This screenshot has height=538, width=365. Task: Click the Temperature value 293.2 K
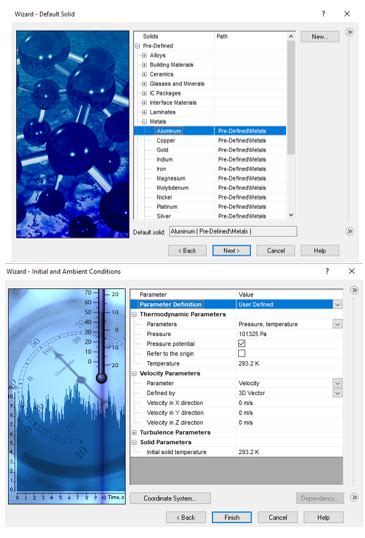pyautogui.click(x=249, y=364)
